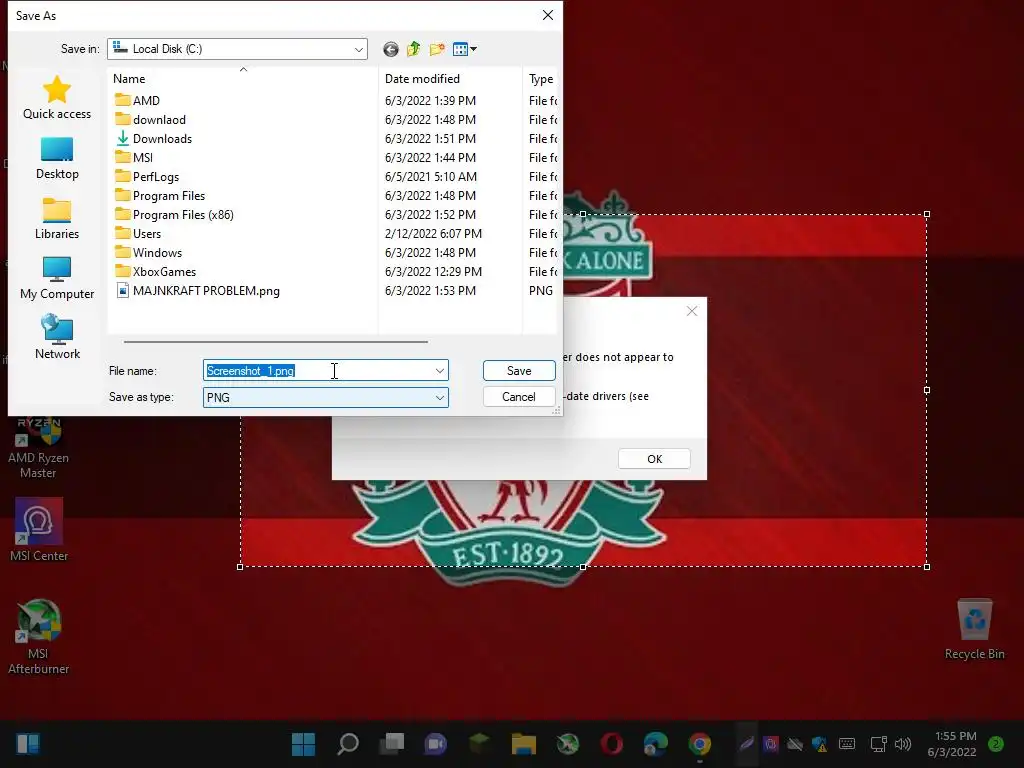Open taskbar Search

pyautogui.click(x=347, y=744)
